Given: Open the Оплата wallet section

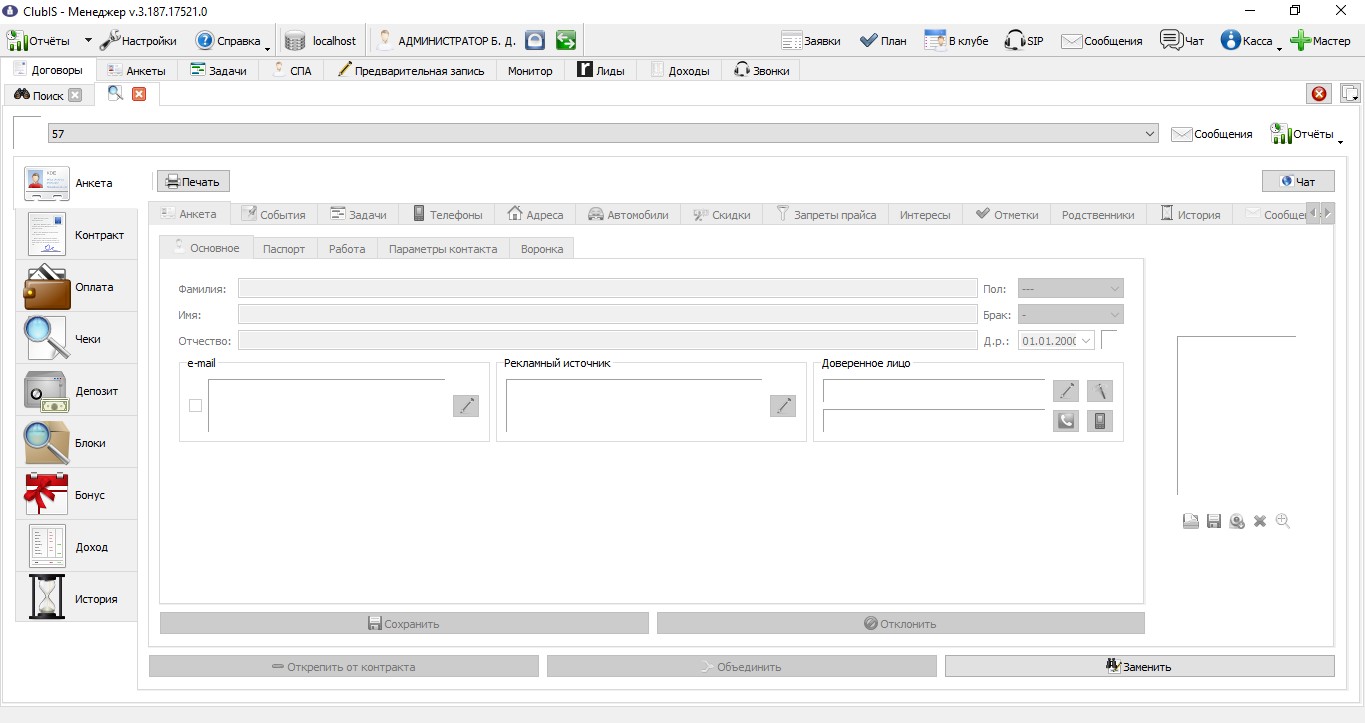Looking at the screenshot, I should click(76, 287).
